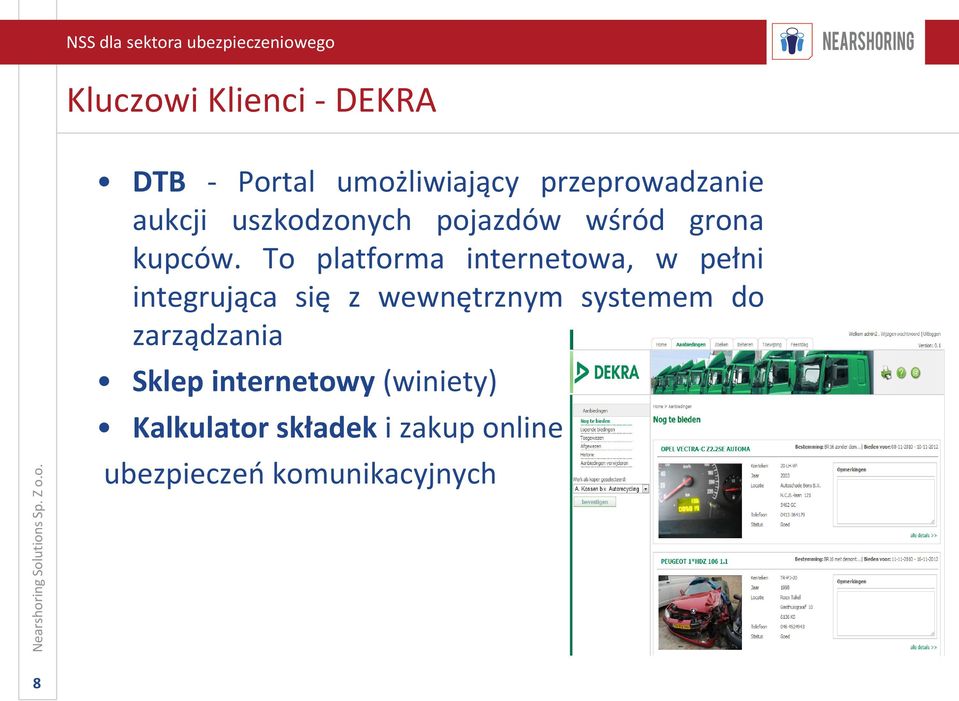The image size is (959, 701).
Task: Open the Toewijzing tab
Action: tap(772, 344)
